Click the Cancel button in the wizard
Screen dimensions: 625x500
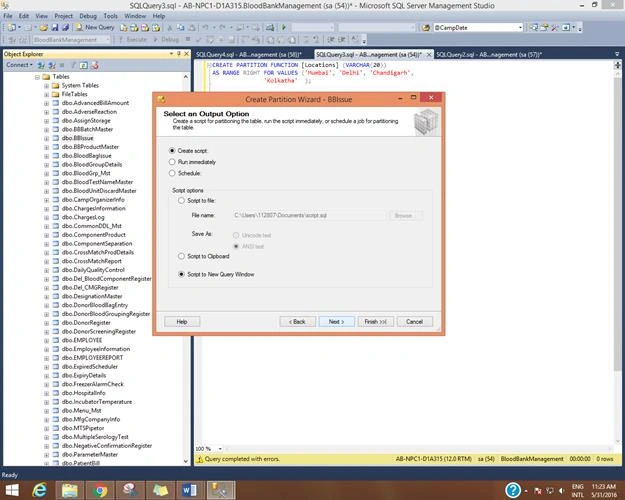(x=414, y=322)
